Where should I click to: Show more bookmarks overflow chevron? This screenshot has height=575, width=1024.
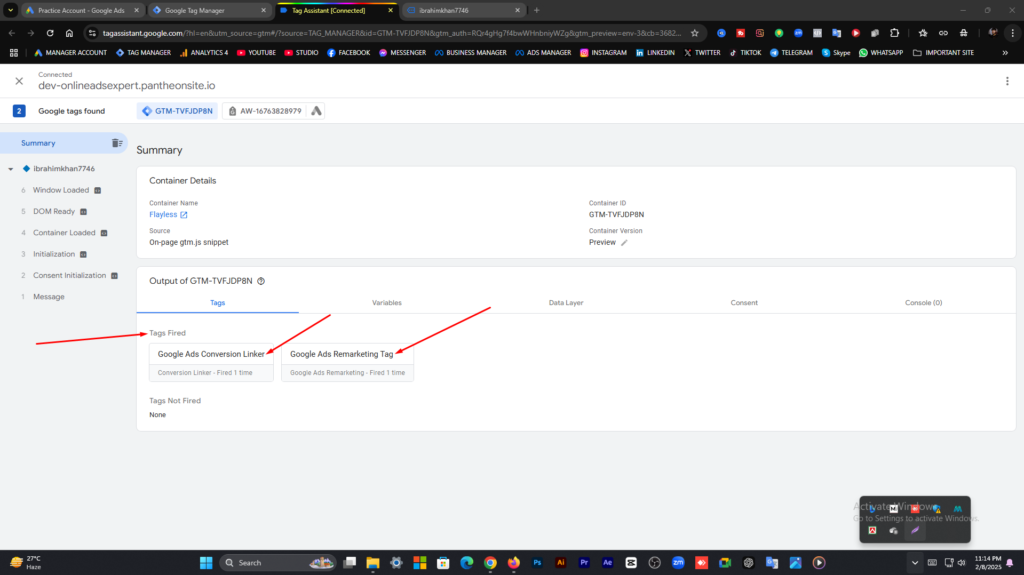click(x=1005, y=53)
